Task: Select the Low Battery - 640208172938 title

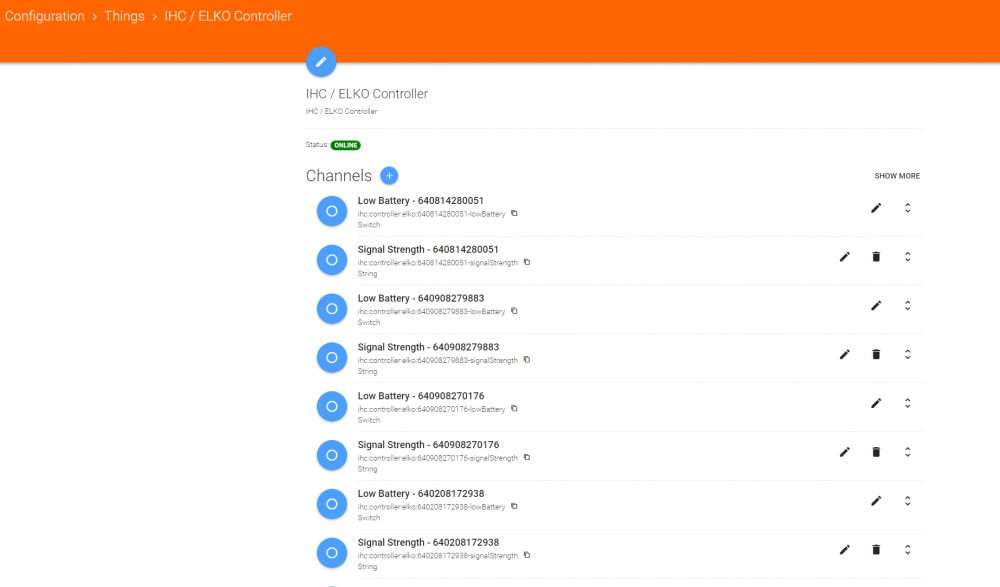Action: click(421, 493)
